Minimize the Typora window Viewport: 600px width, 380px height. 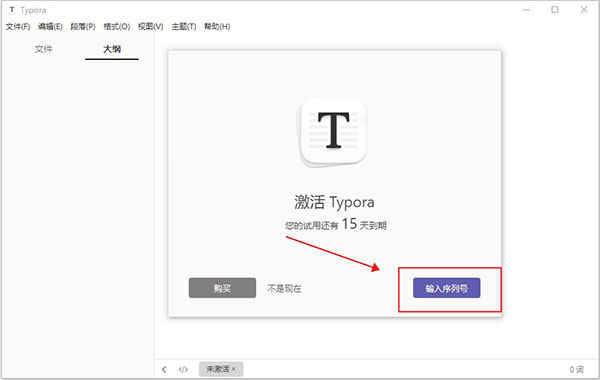pyautogui.click(x=527, y=10)
